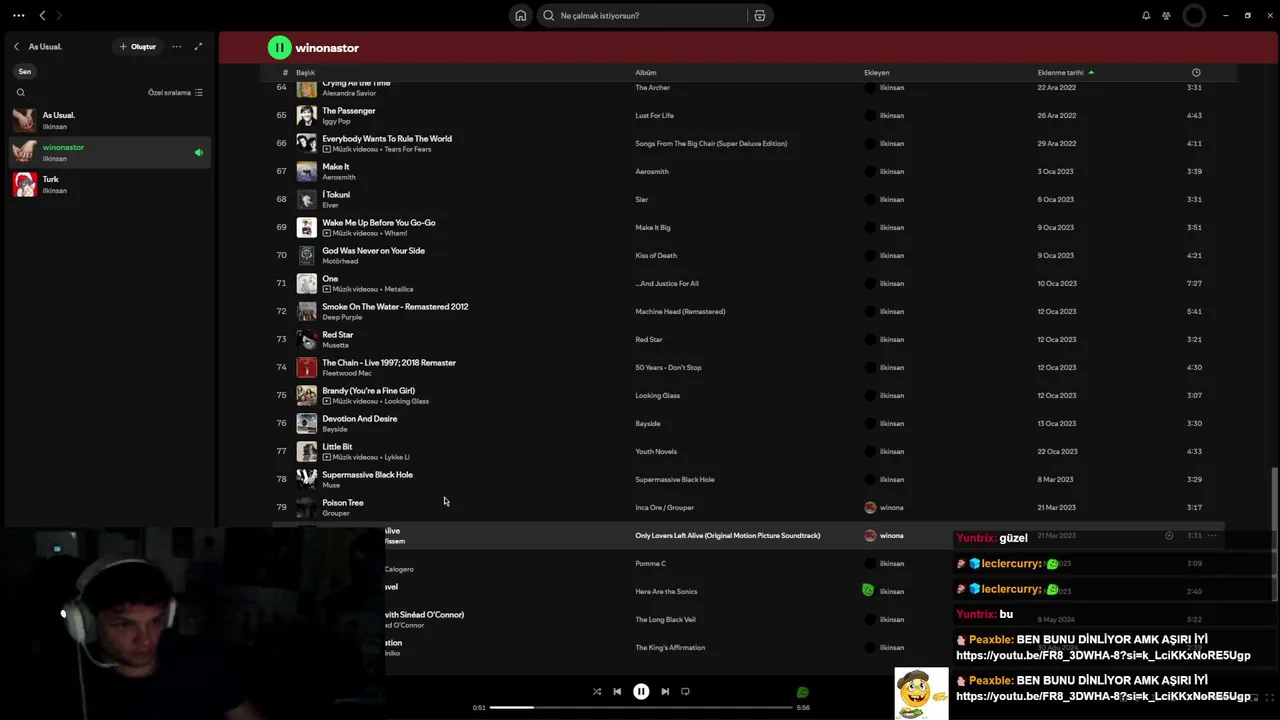Toggle shuffle in the player bar
Viewport: 1280px width, 720px height.
click(x=597, y=691)
